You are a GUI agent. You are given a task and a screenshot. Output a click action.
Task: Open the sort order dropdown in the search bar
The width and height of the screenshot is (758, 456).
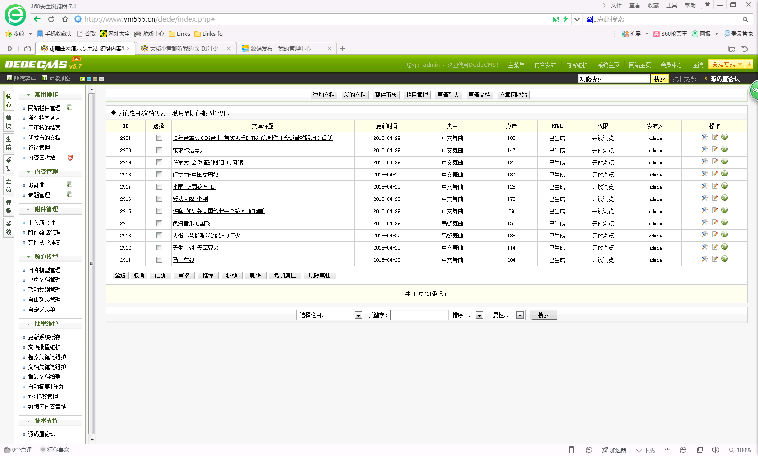click(x=467, y=315)
